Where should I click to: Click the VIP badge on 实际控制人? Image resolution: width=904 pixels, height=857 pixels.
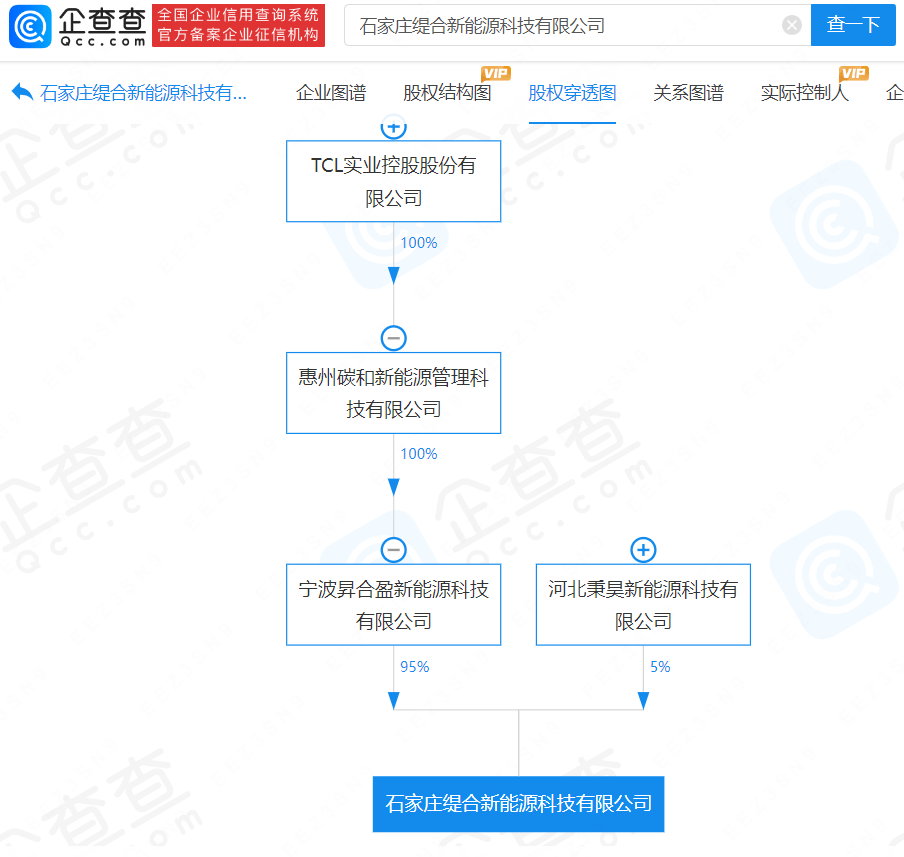854,73
